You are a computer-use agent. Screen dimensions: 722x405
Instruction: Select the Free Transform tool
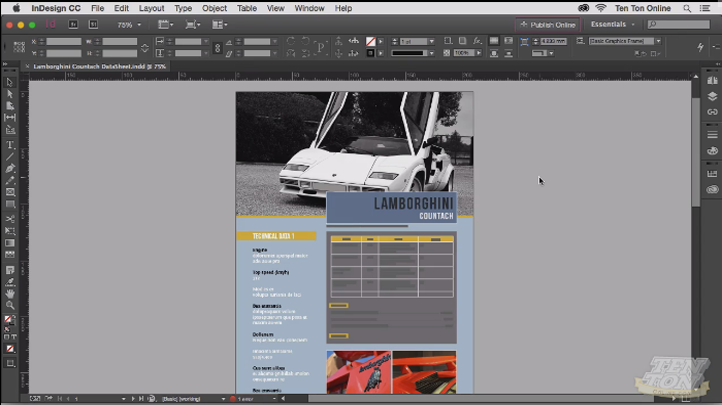pyautogui.click(x=10, y=231)
